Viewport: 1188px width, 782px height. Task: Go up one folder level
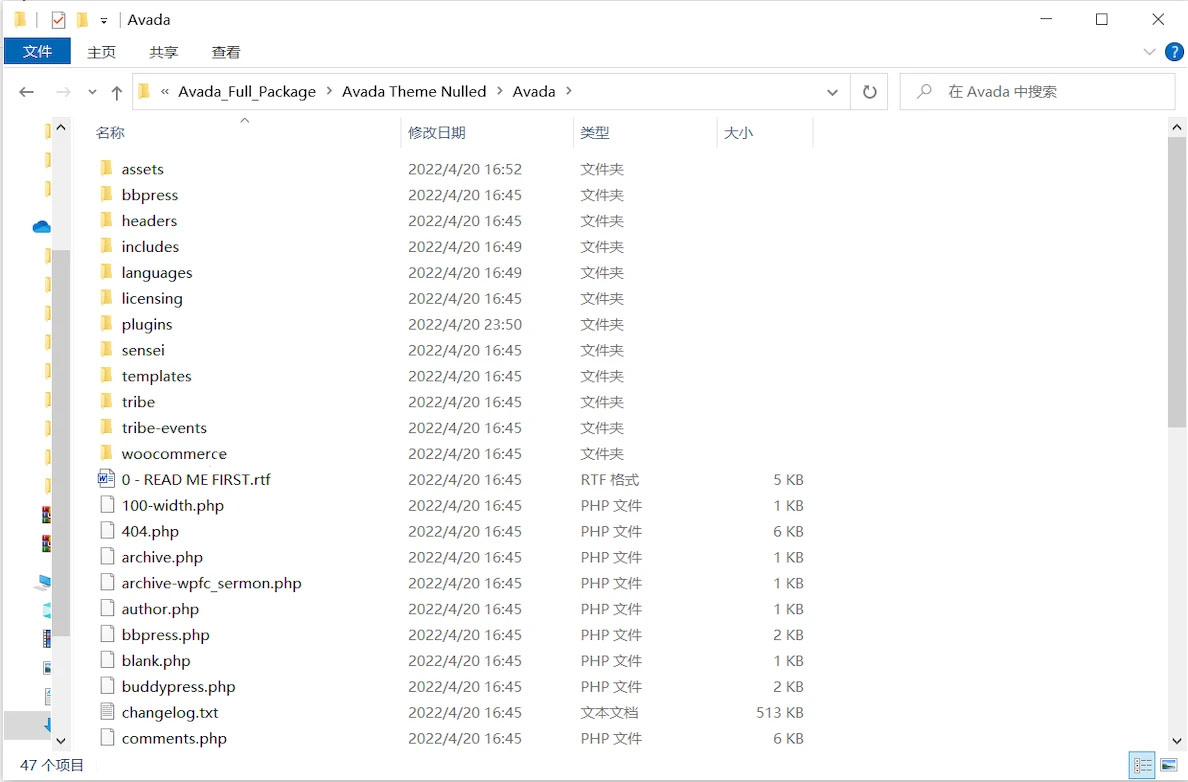tap(117, 92)
